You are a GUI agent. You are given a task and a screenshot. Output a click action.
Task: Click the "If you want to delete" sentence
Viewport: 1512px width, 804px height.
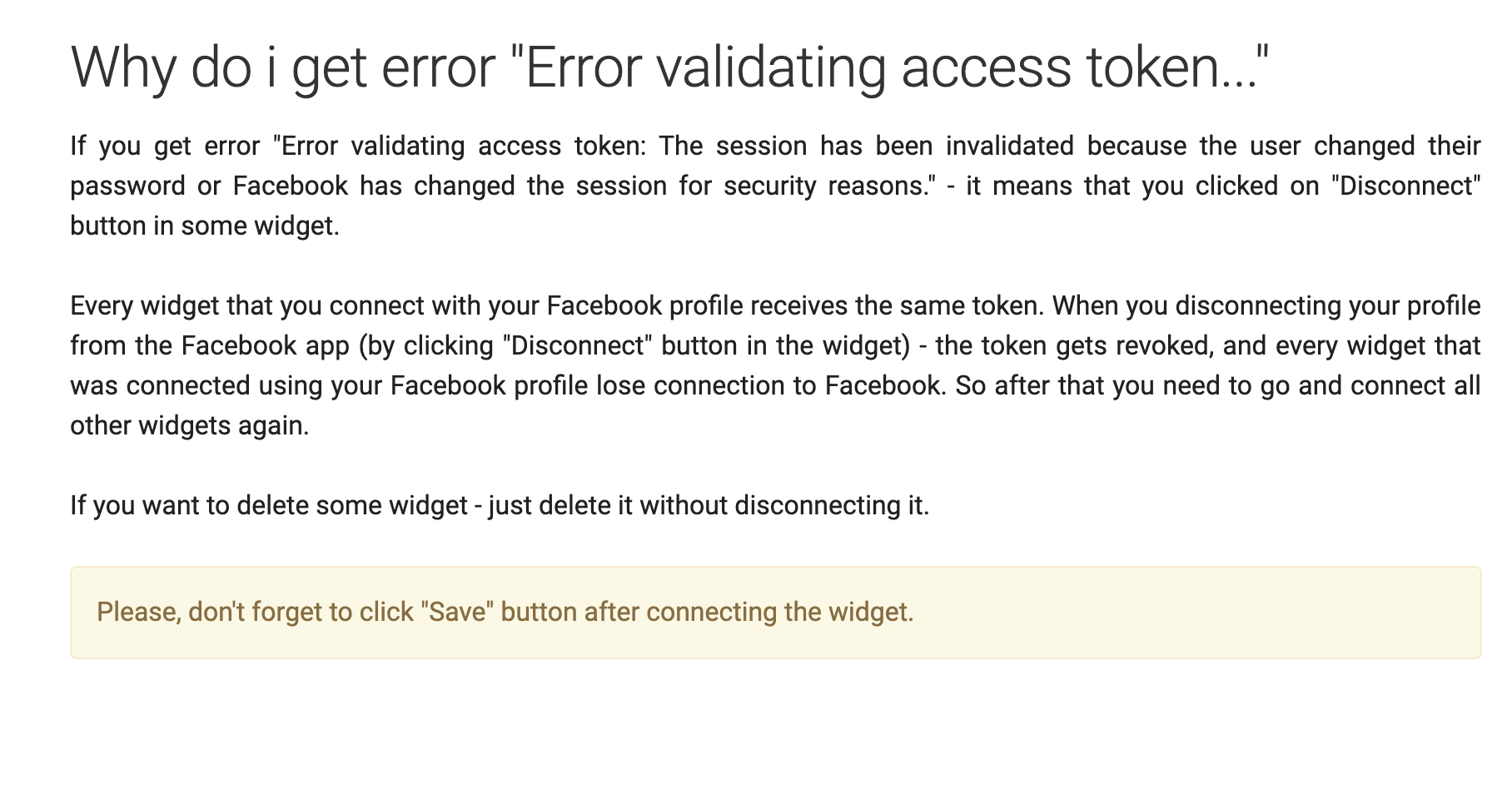click(x=500, y=506)
